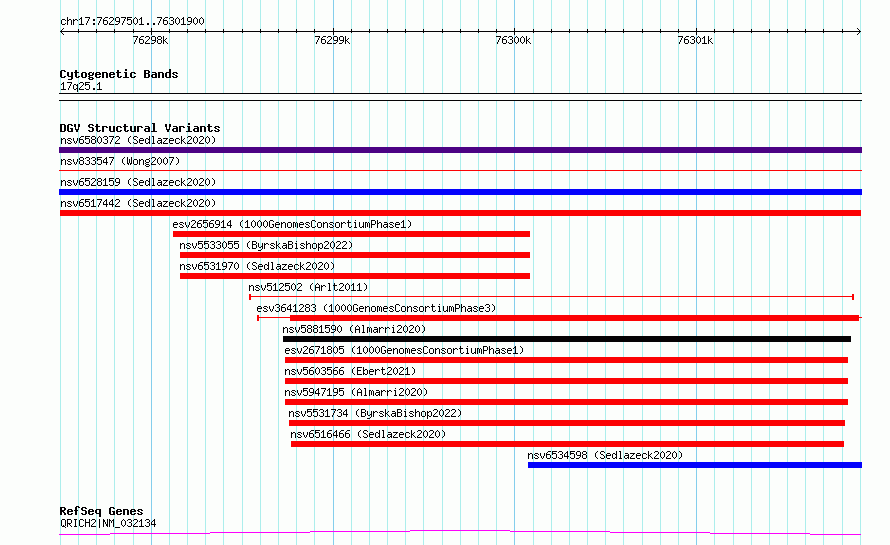Image resolution: width=890 pixels, height=545 pixels.
Task: Select the thin red nsv833547 variant line
Action: click(x=460, y=170)
